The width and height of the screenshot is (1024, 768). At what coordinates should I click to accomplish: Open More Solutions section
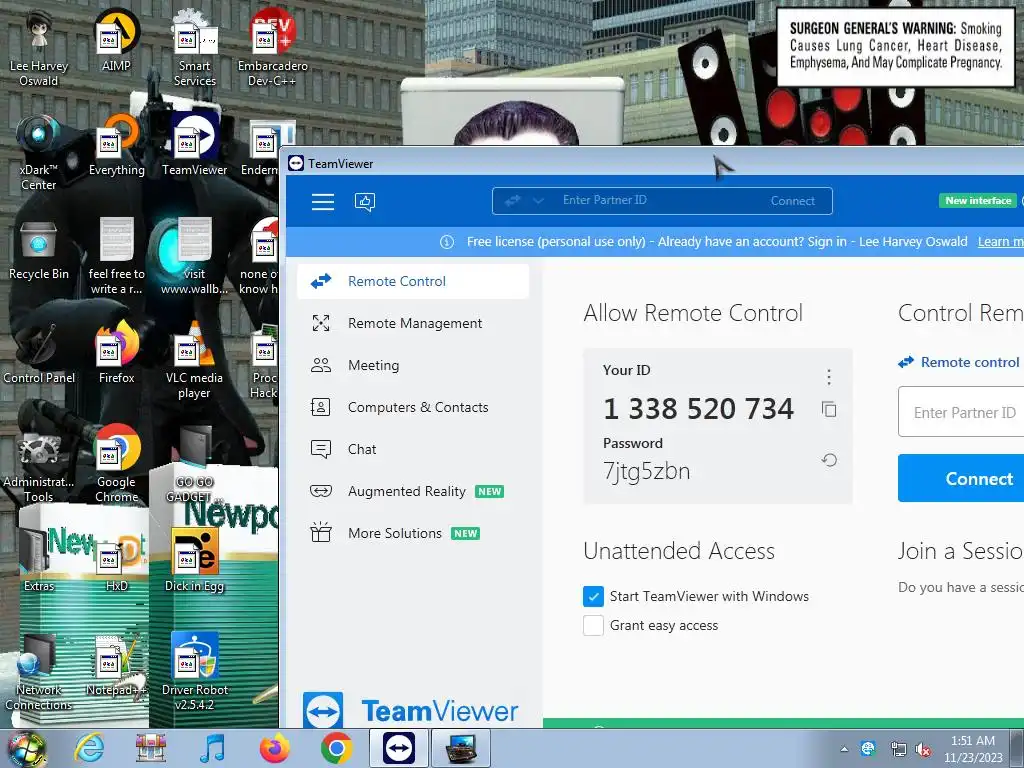point(413,533)
